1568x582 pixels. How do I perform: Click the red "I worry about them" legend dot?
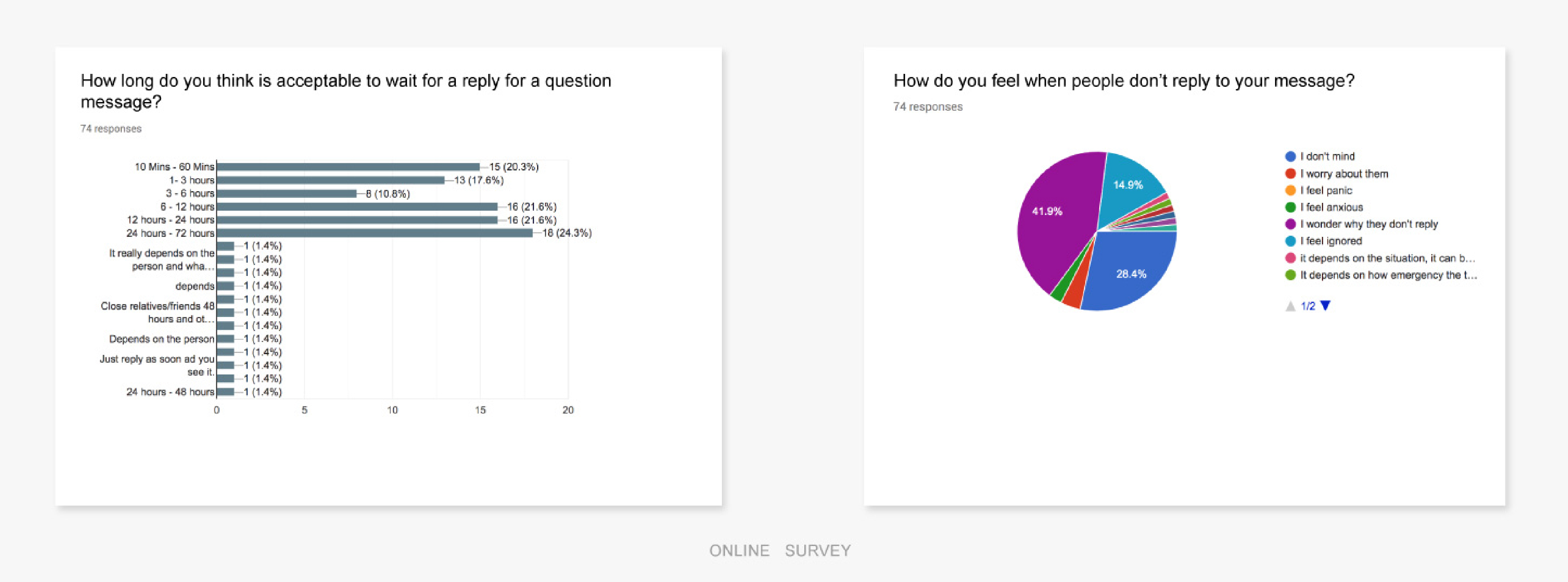(x=1290, y=174)
